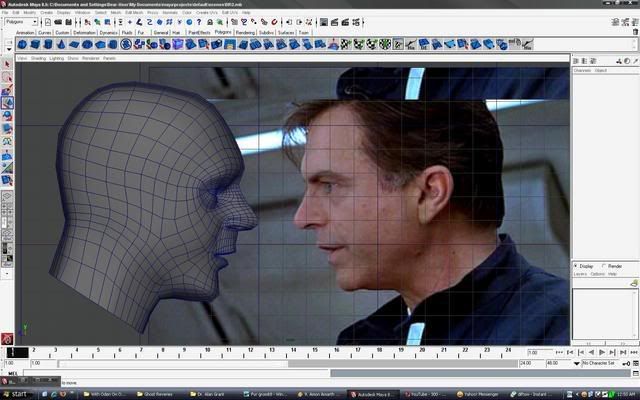Click the circled soccer-ball shelf icon
640x400 pixels.
click(126, 44)
